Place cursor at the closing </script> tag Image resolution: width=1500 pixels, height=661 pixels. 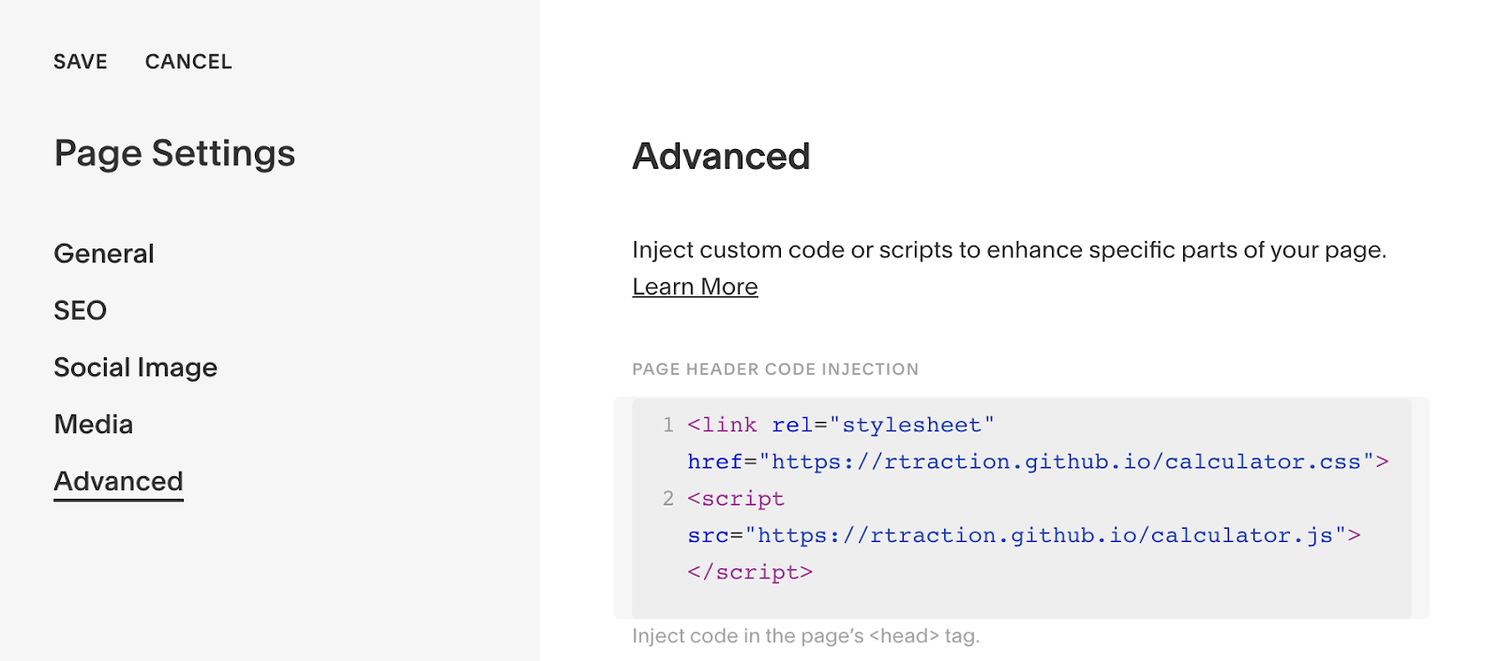click(x=750, y=572)
